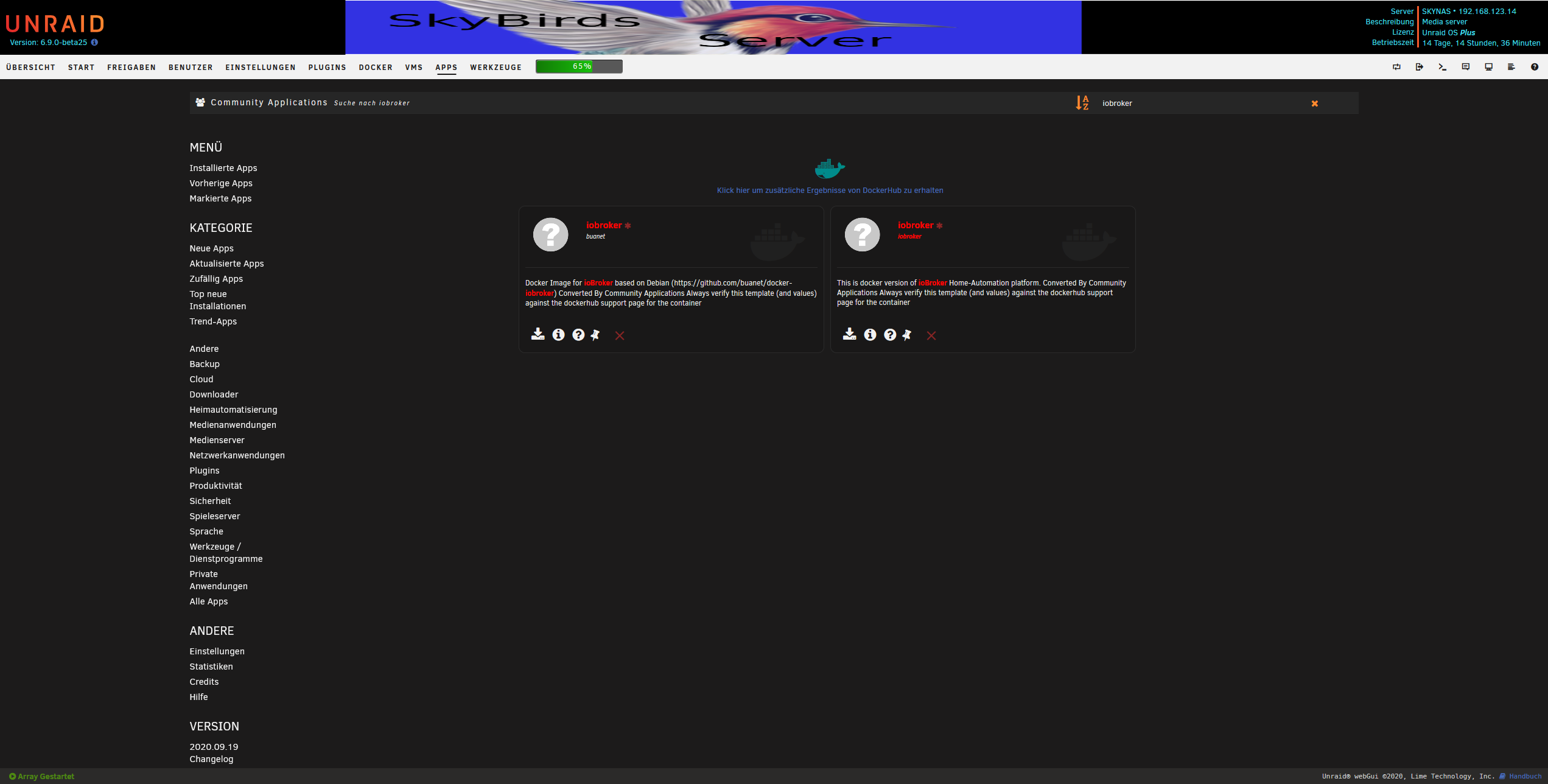1548x784 pixels.
Task: Open support question icon for buanet iobroker
Action: [x=578, y=335]
